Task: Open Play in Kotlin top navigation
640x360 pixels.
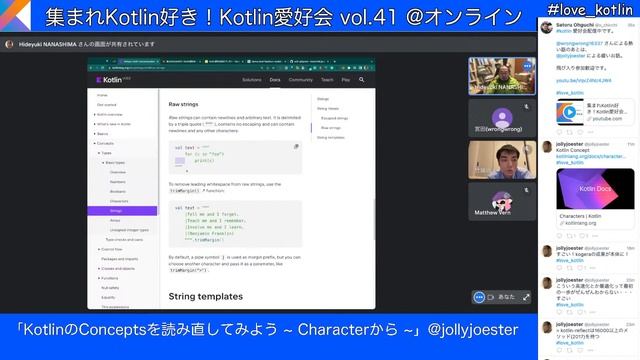Action: tap(346, 80)
